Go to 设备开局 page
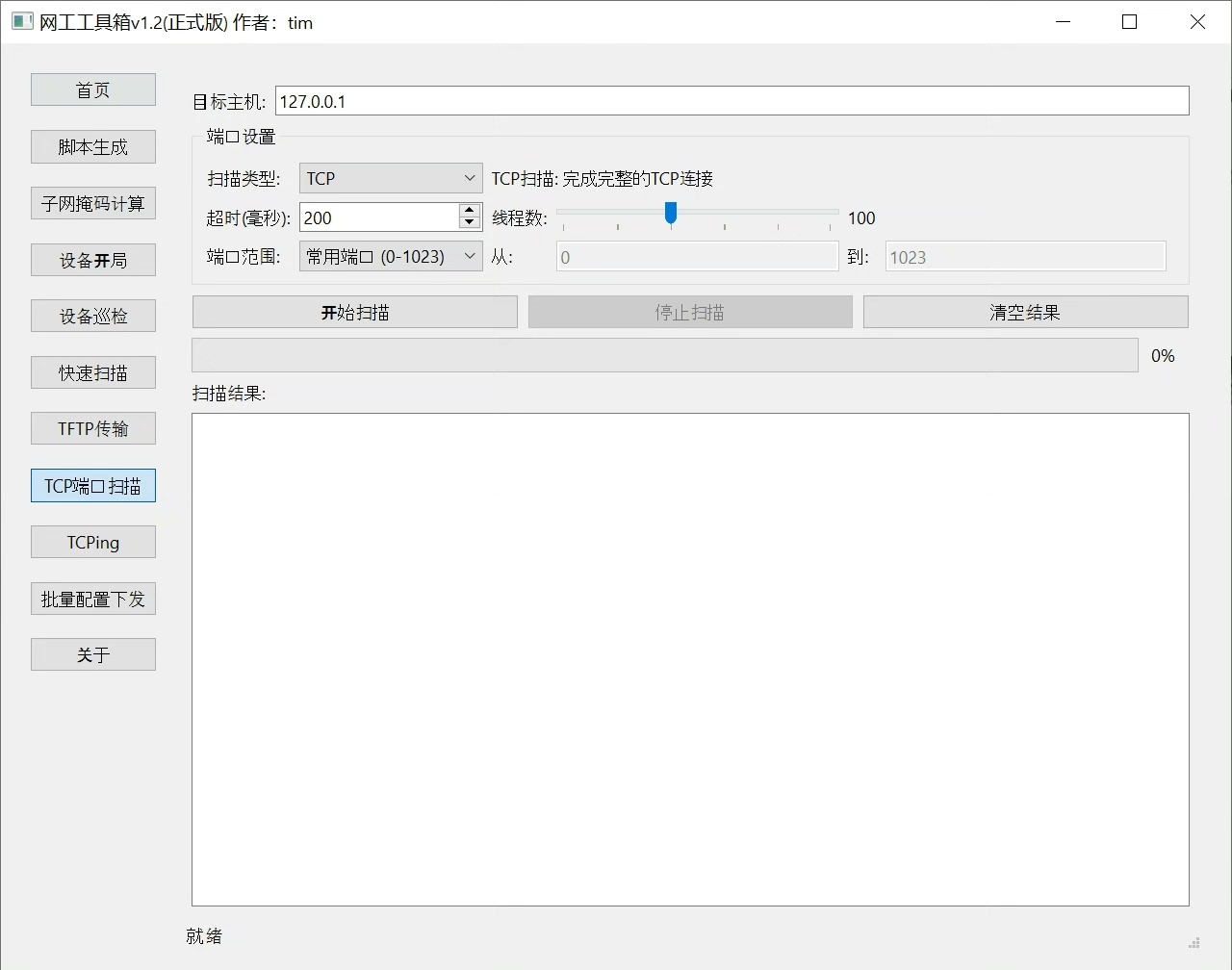The image size is (1232, 970). coord(93,261)
